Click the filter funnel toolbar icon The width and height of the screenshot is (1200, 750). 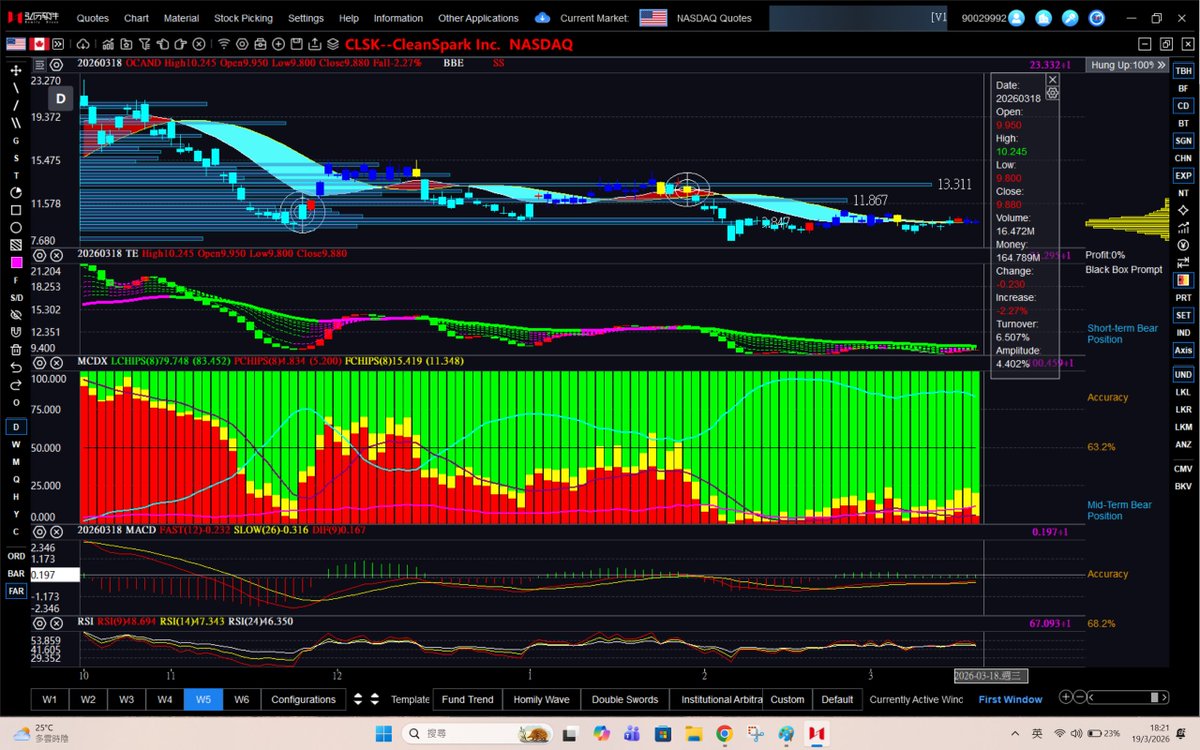[144, 44]
